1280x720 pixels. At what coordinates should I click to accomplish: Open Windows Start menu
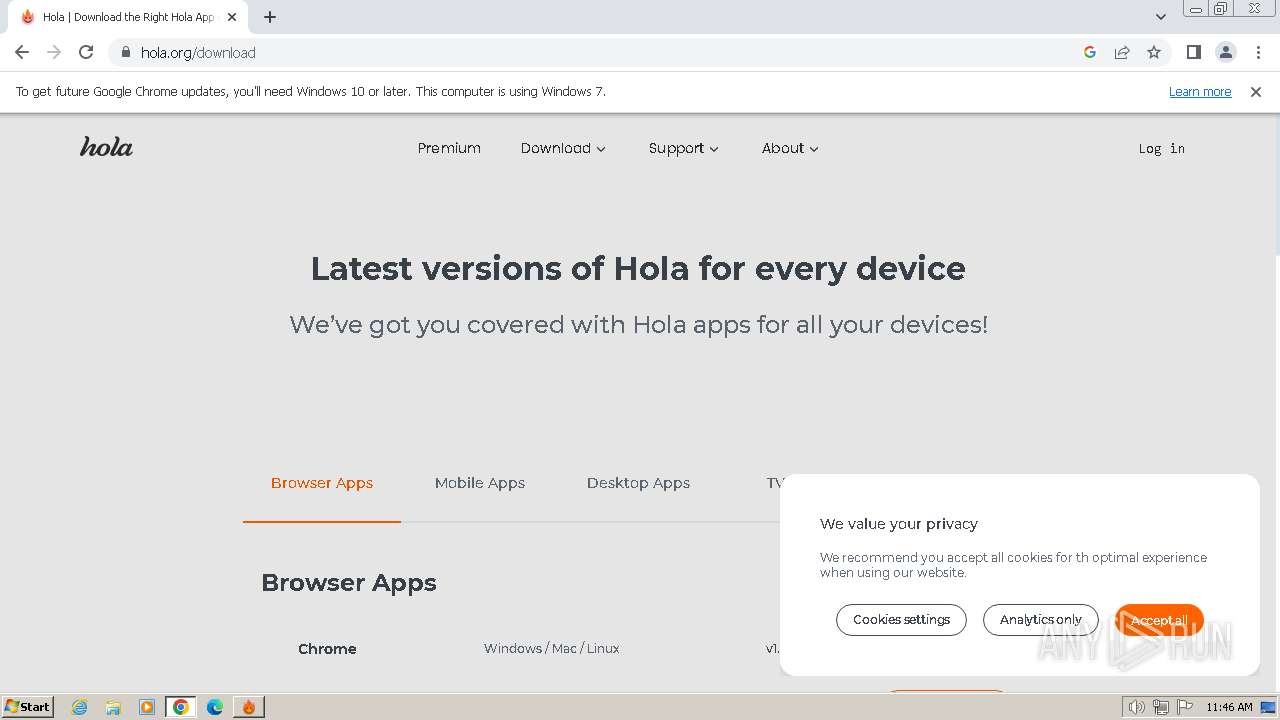pos(27,707)
